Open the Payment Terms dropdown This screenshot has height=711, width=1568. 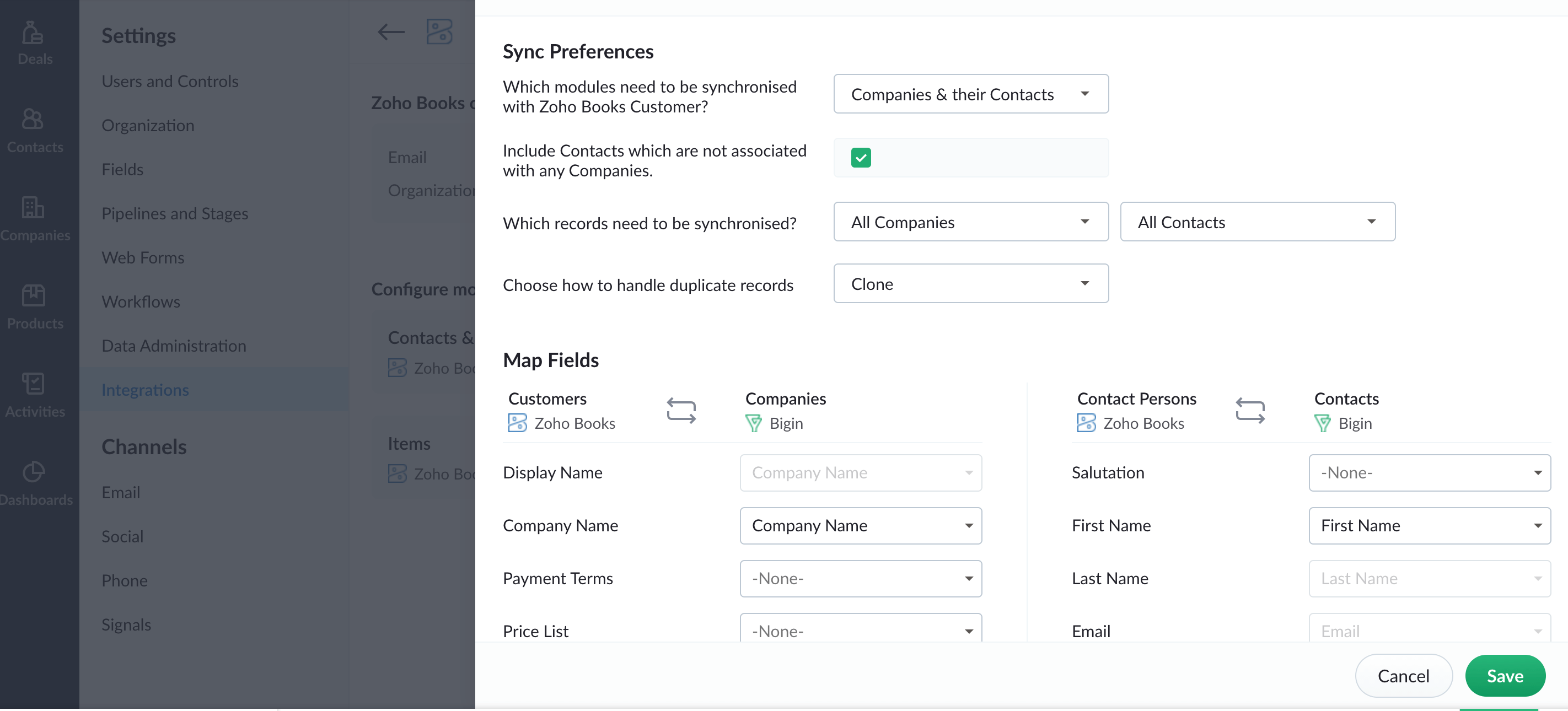(860, 578)
